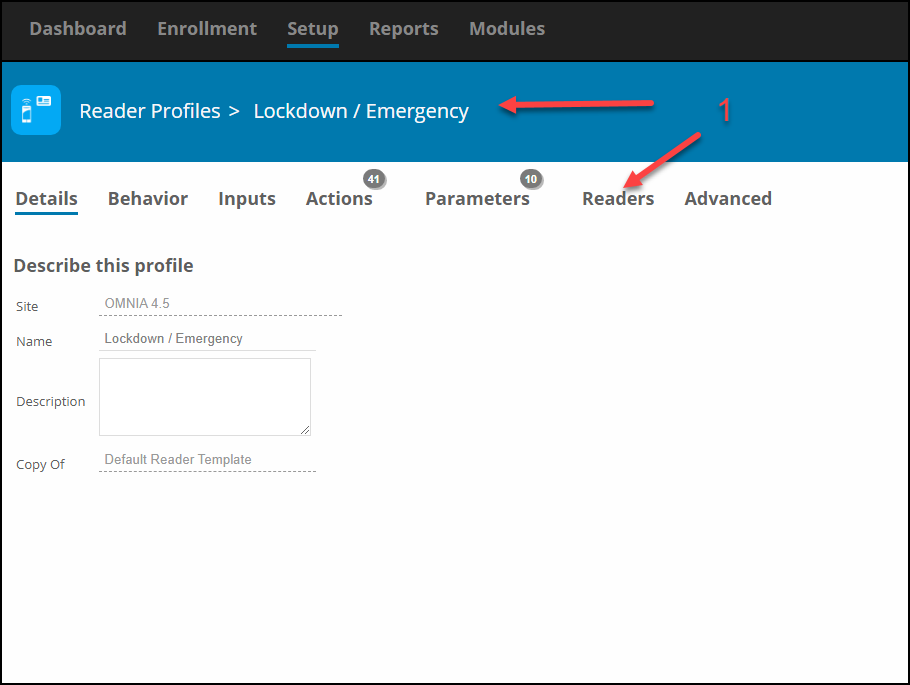The width and height of the screenshot is (910, 685).
Task: Click the 10 badge on Parameters
Action: [530, 179]
